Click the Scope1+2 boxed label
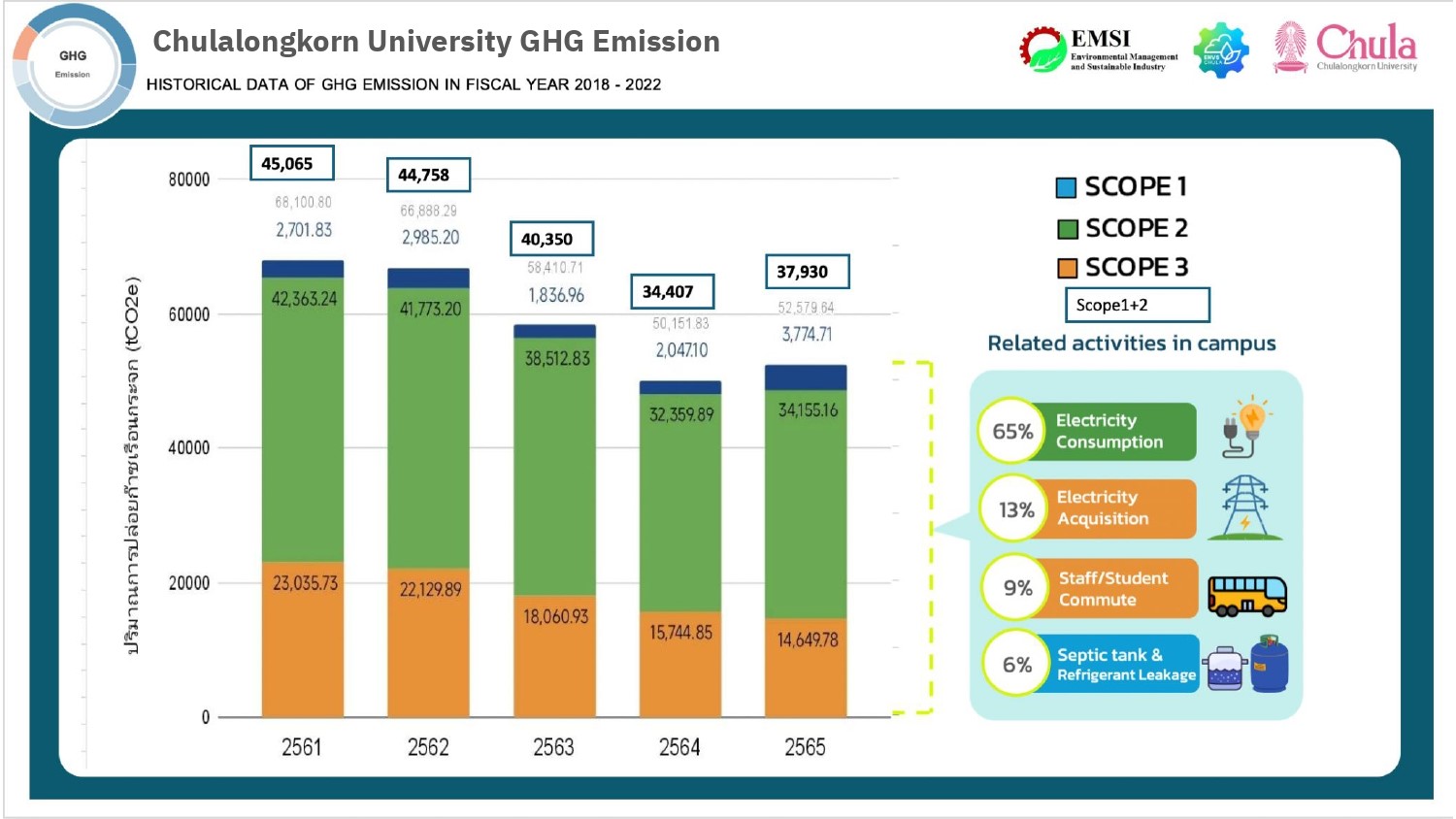This screenshot has height=819, width=1456. tap(1139, 304)
